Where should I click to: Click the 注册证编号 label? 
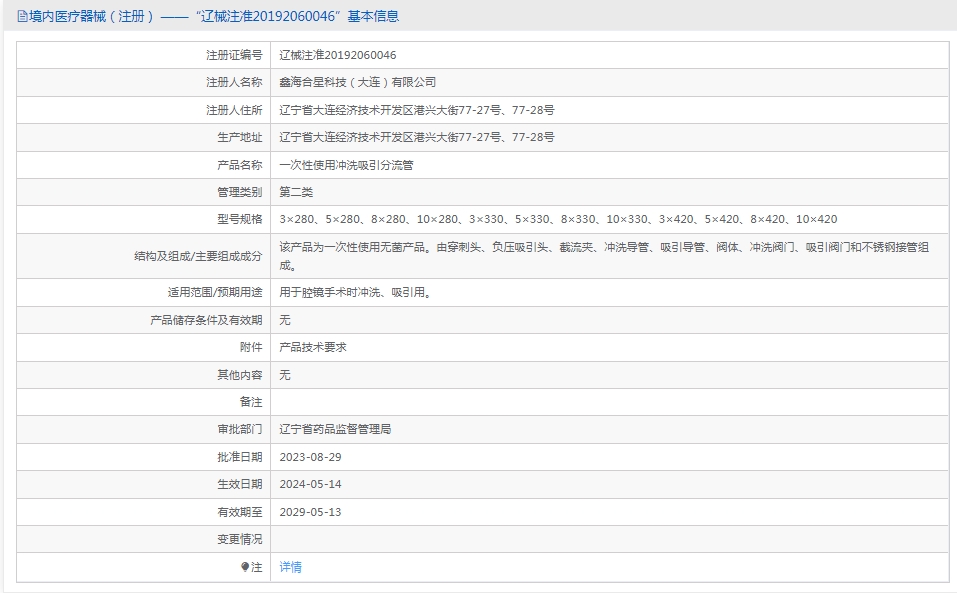(234, 55)
